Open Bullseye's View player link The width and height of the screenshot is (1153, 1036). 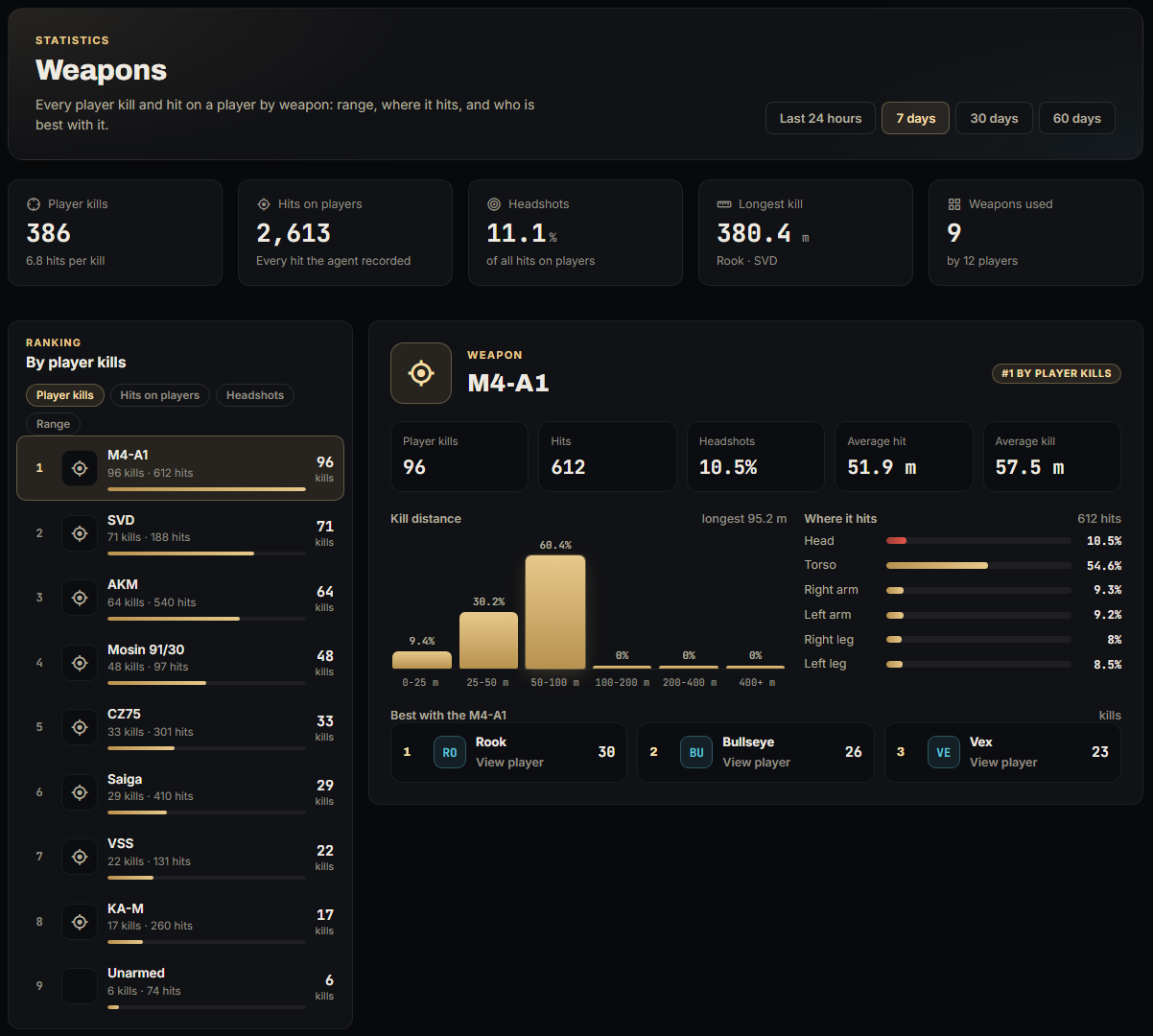coord(756,763)
